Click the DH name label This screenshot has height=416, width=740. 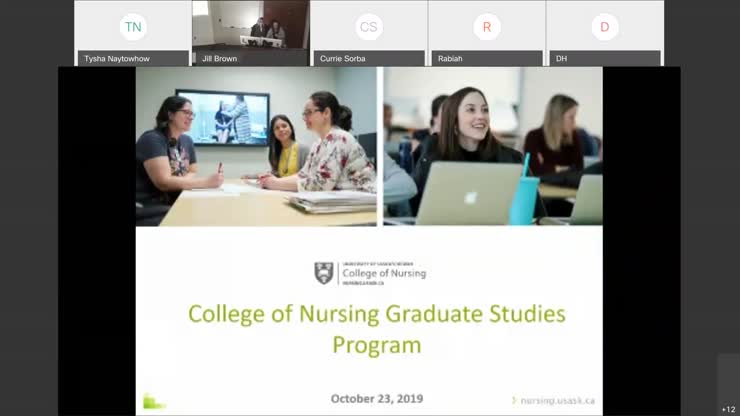(561, 59)
